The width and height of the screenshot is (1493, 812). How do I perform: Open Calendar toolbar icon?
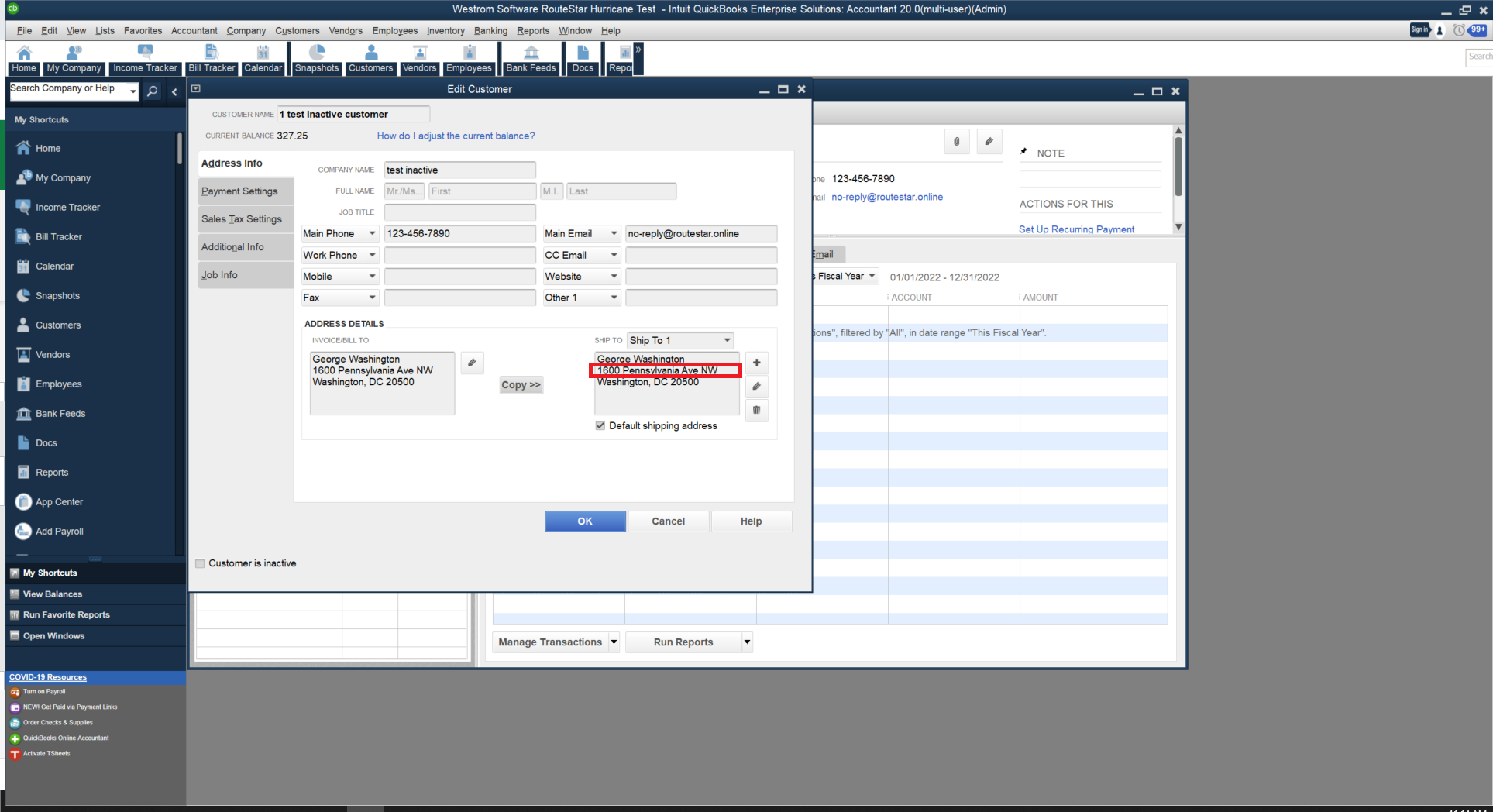tap(263, 59)
